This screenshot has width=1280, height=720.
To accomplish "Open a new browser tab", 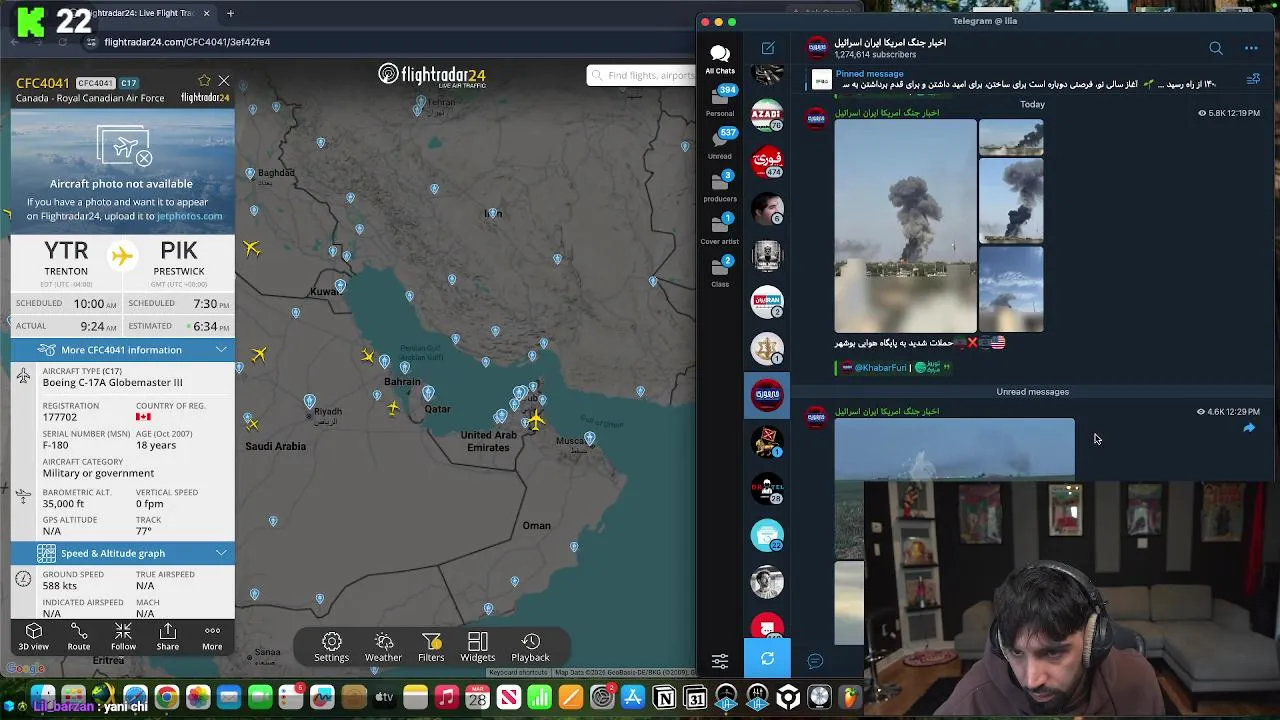I will pos(230,13).
